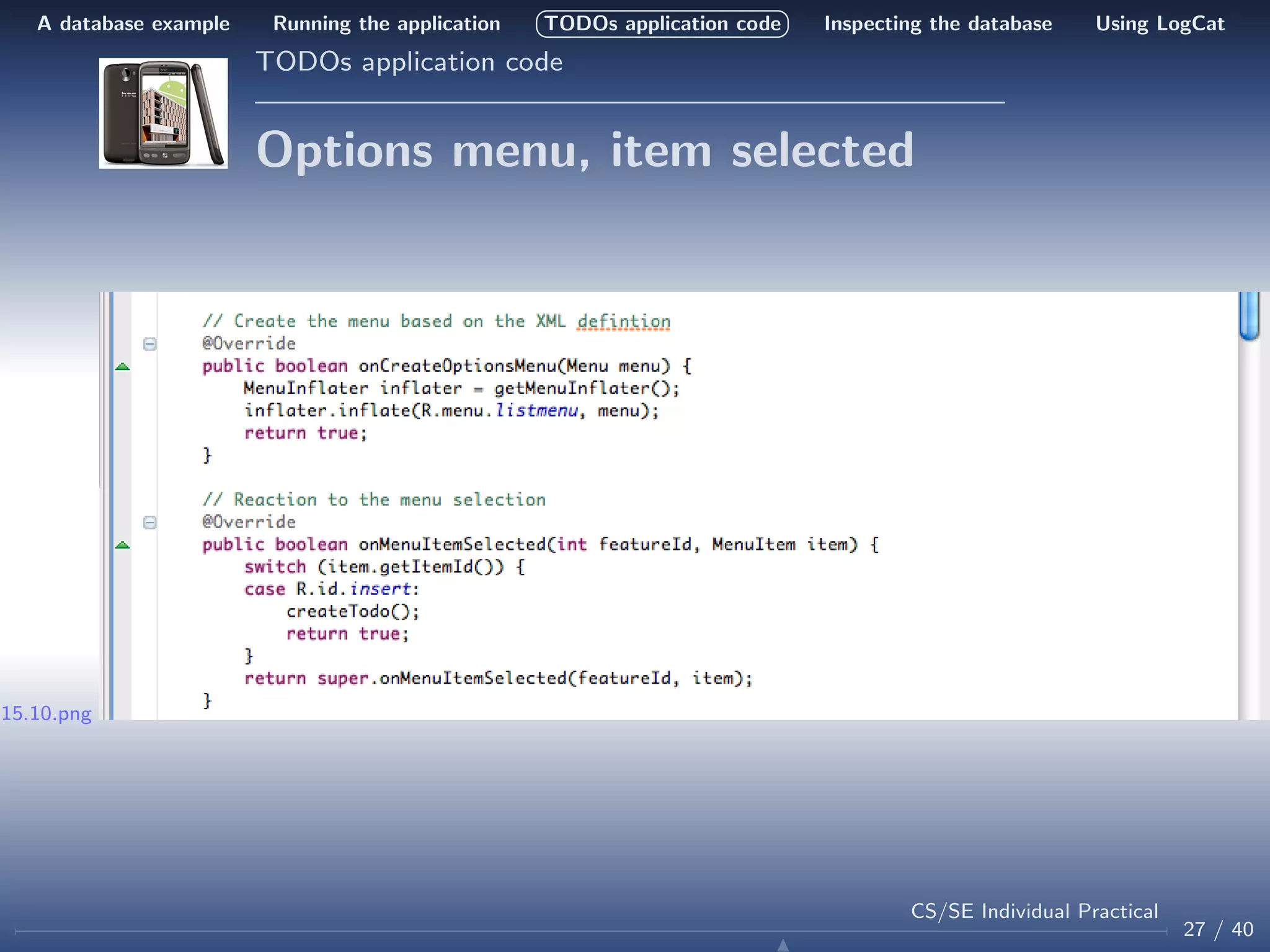Collapse the onCreateOptionsMenu method fold marker
The image size is (1270, 952).
click(x=149, y=343)
